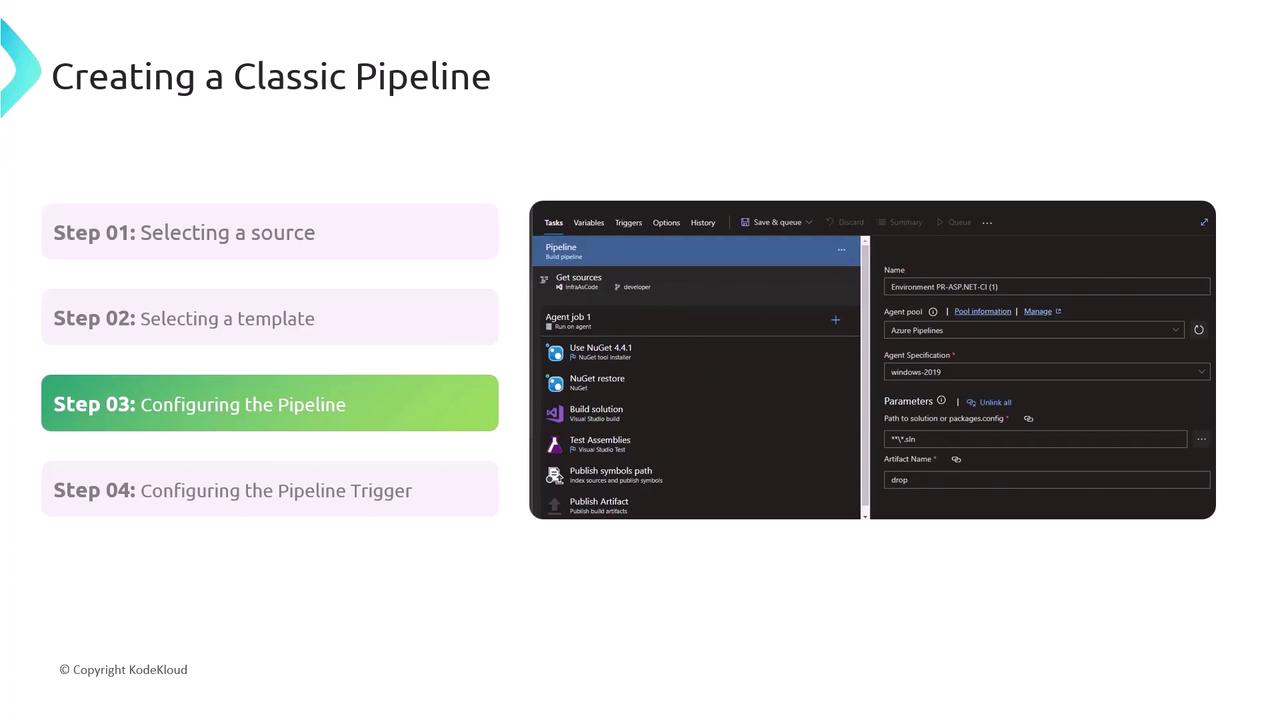Click the Publish symbols path icon
The image size is (1280, 720).
point(555,475)
